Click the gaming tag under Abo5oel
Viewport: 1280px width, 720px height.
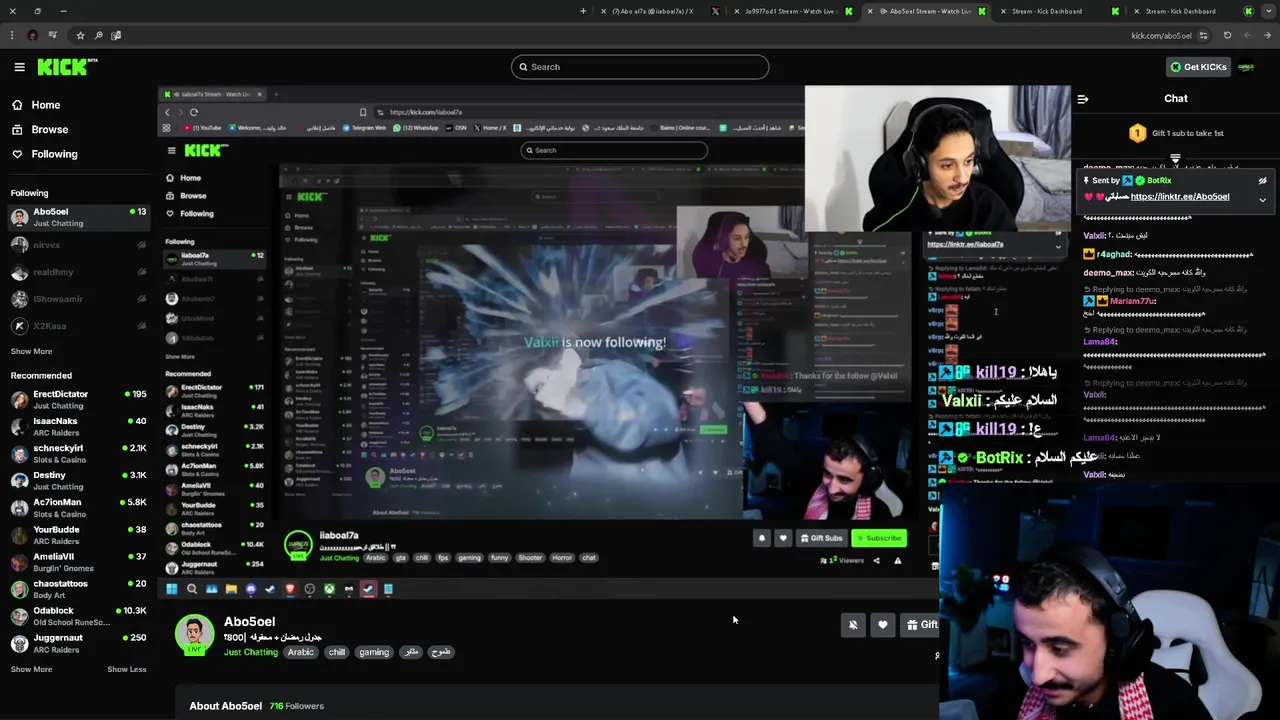[374, 652]
